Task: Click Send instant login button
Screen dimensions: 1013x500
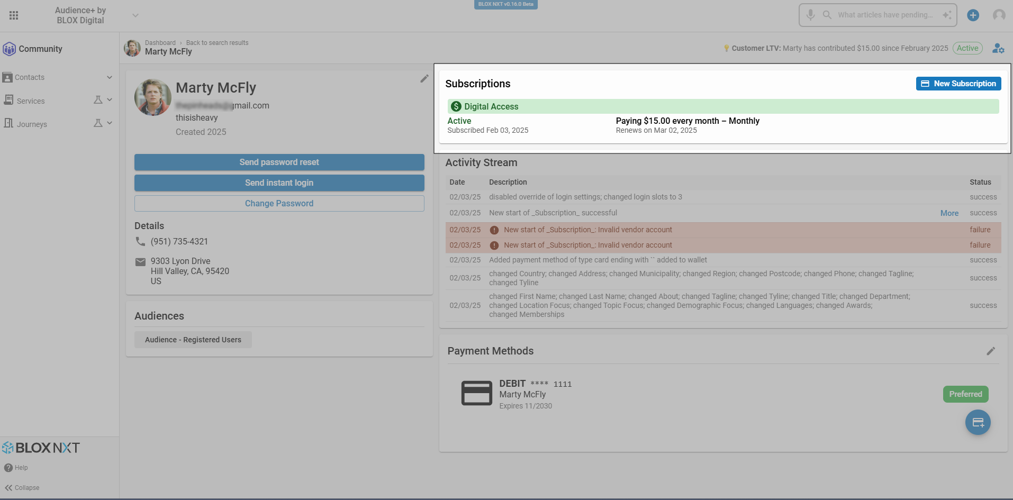Action: [x=279, y=183]
